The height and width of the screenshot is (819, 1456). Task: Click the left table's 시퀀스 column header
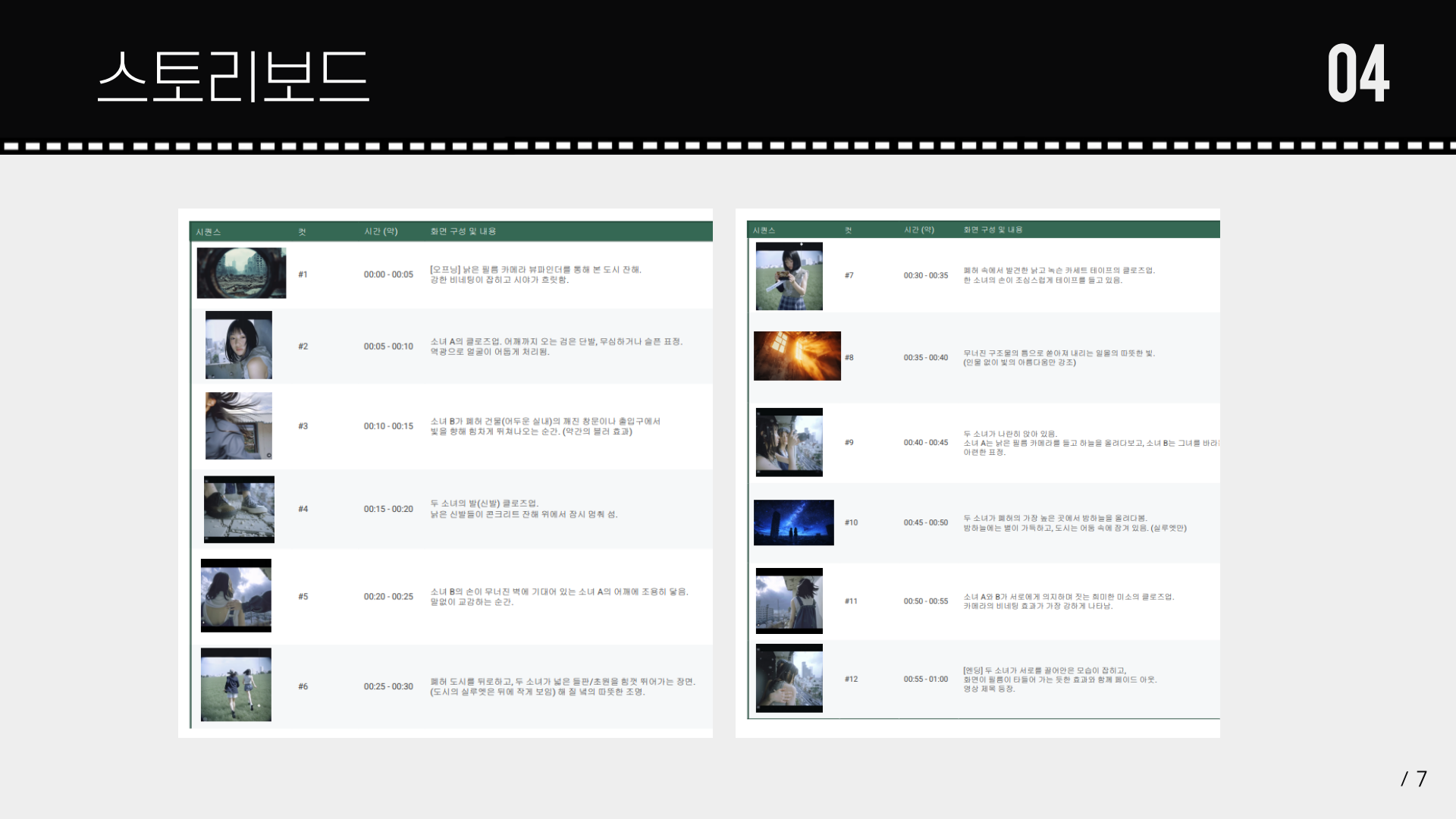(x=209, y=232)
